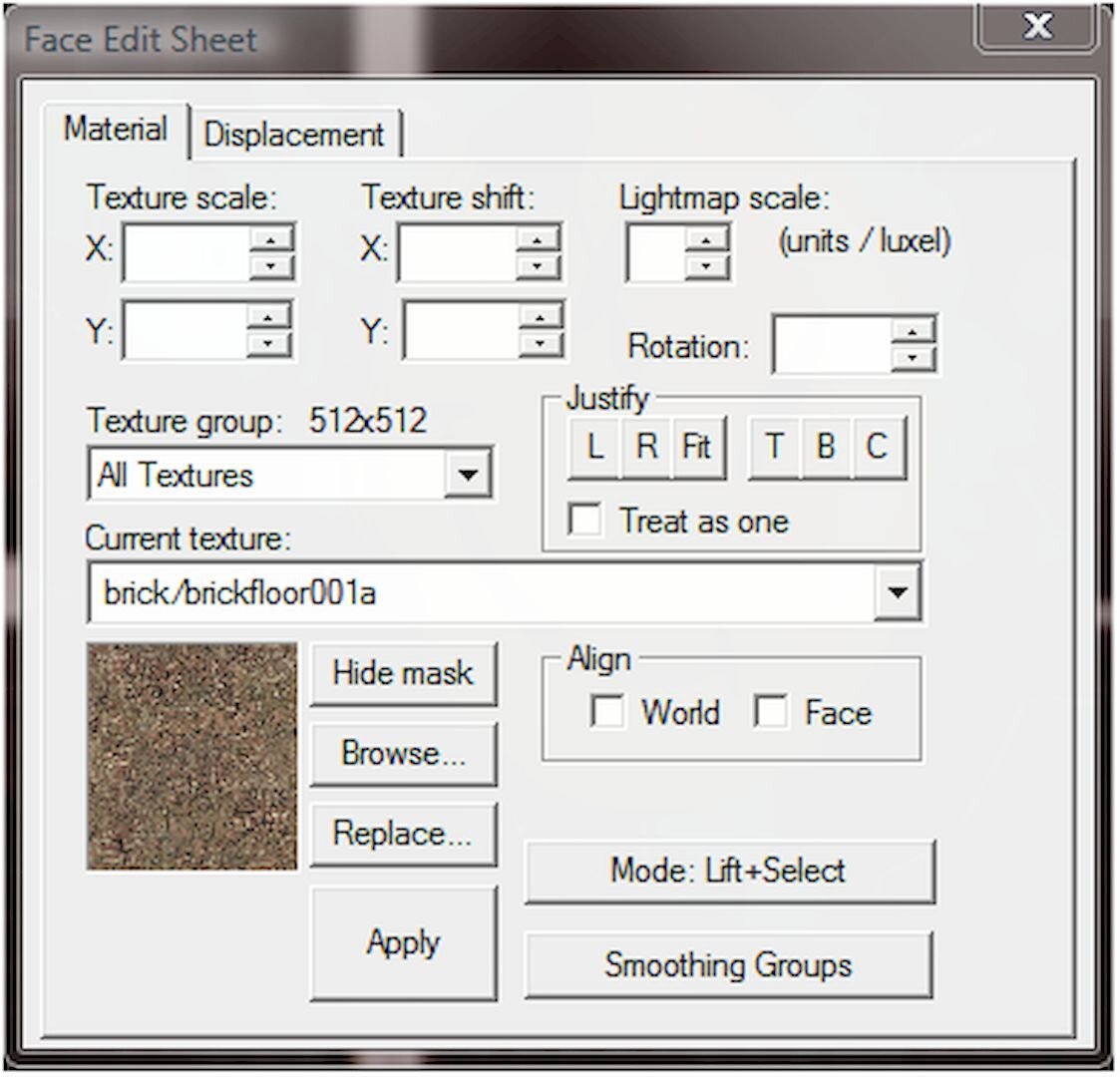Justify texture to top with T
1120x1077 pixels.
[x=774, y=448]
